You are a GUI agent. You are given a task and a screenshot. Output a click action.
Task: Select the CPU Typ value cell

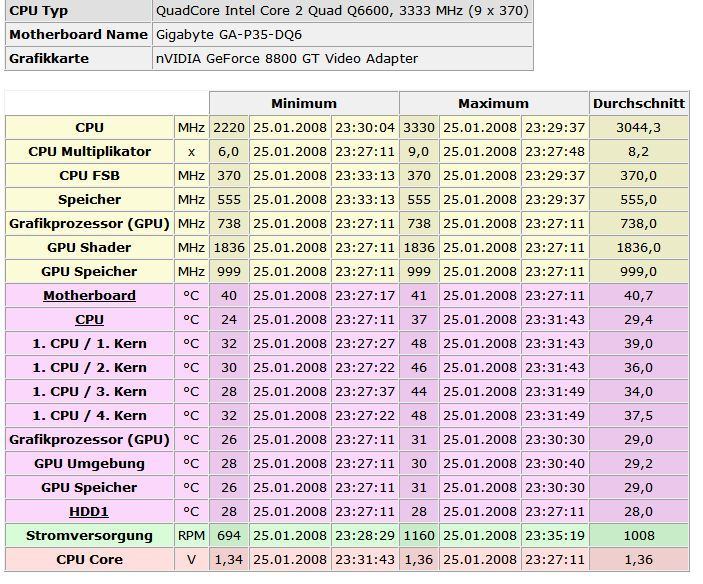tap(343, 11)
